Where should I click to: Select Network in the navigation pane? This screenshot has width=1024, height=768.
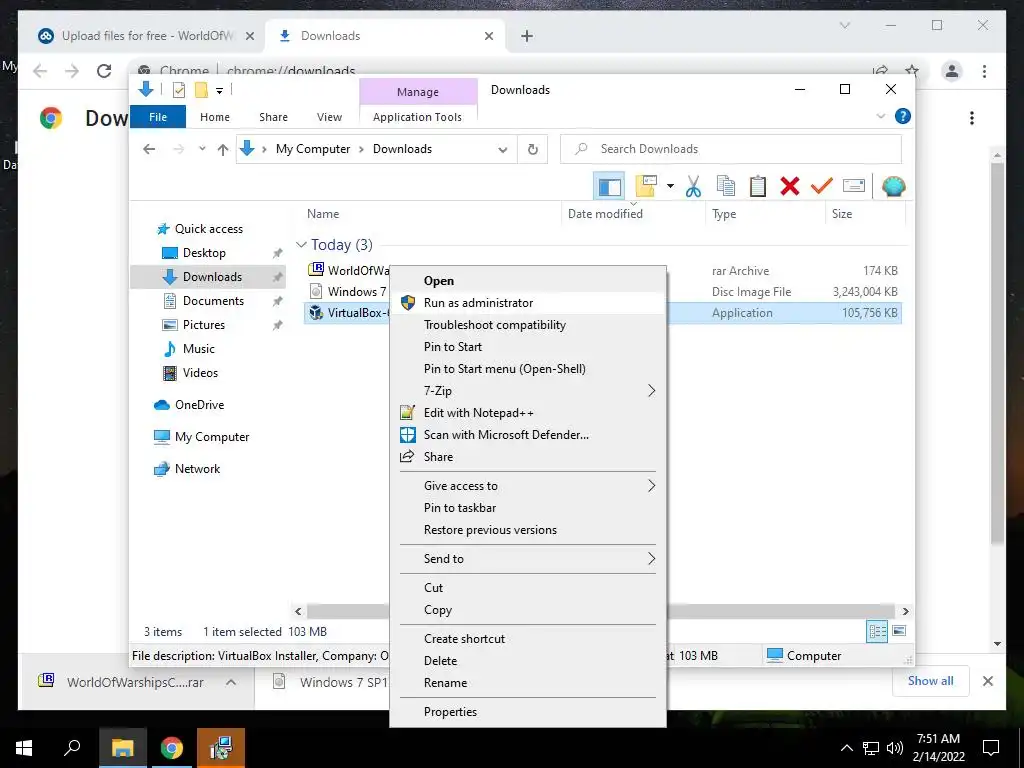[197, 470]
